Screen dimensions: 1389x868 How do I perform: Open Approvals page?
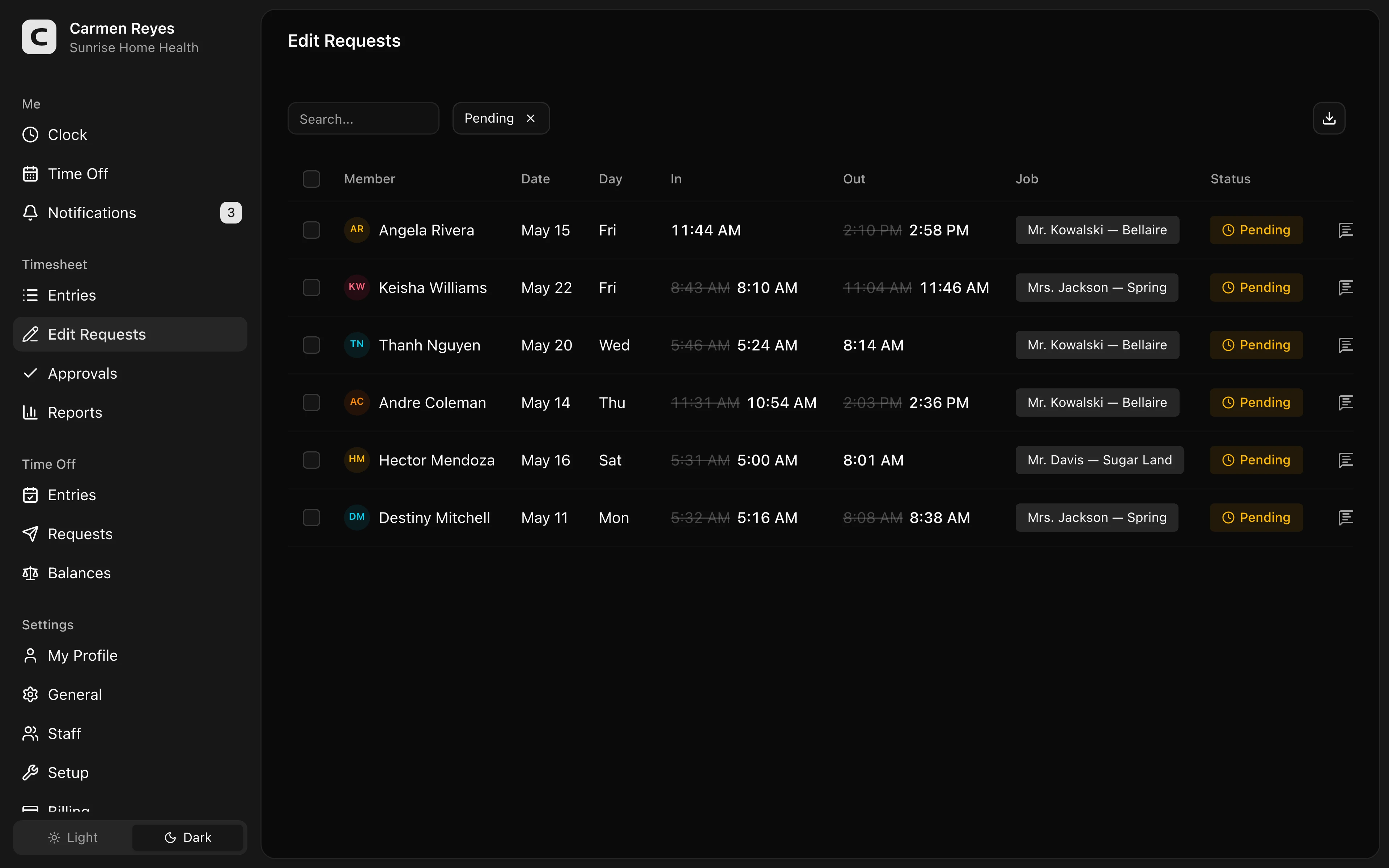[x=130, y=373]
